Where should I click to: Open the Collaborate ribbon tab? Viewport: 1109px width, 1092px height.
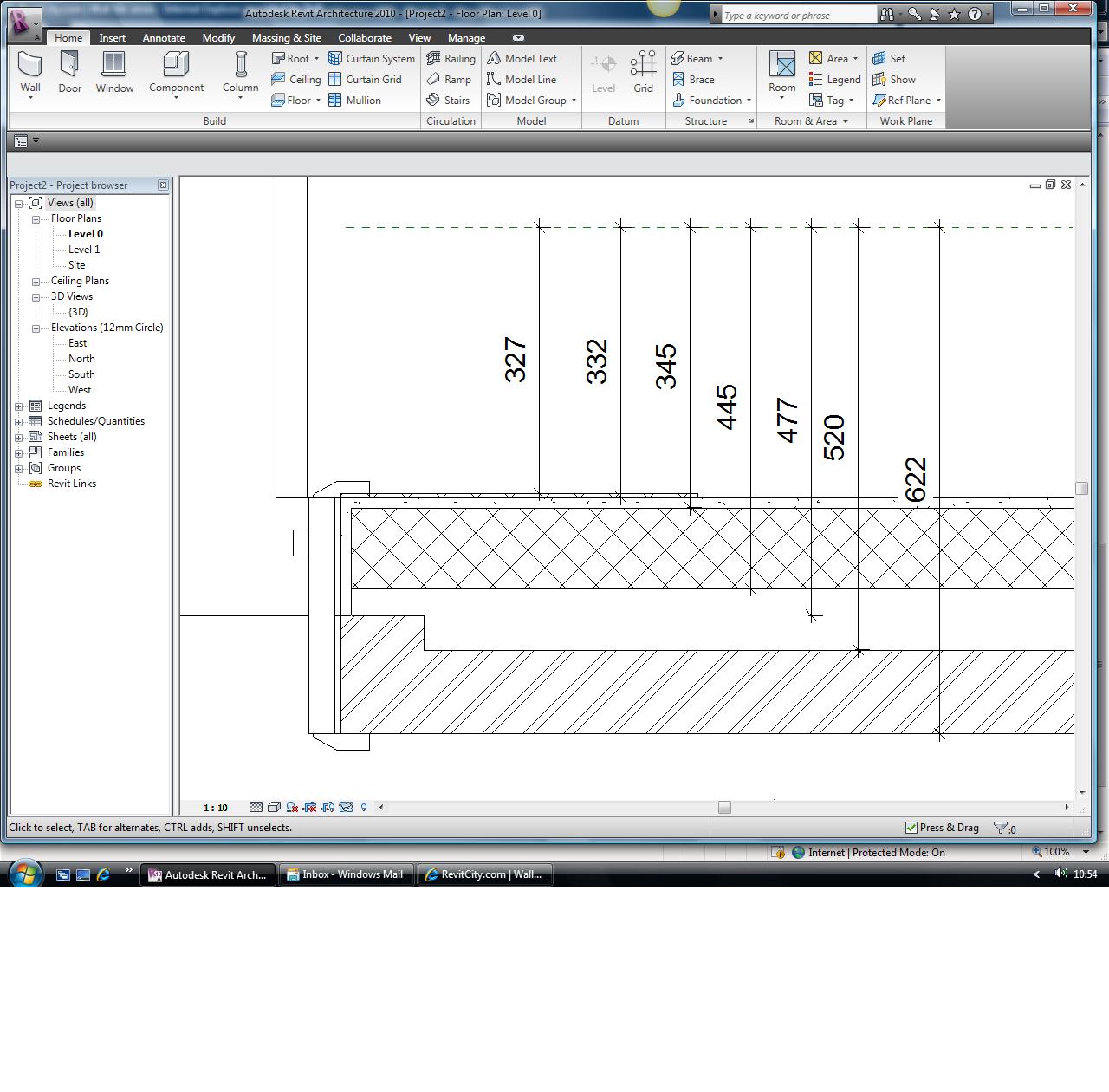[365, 38]
